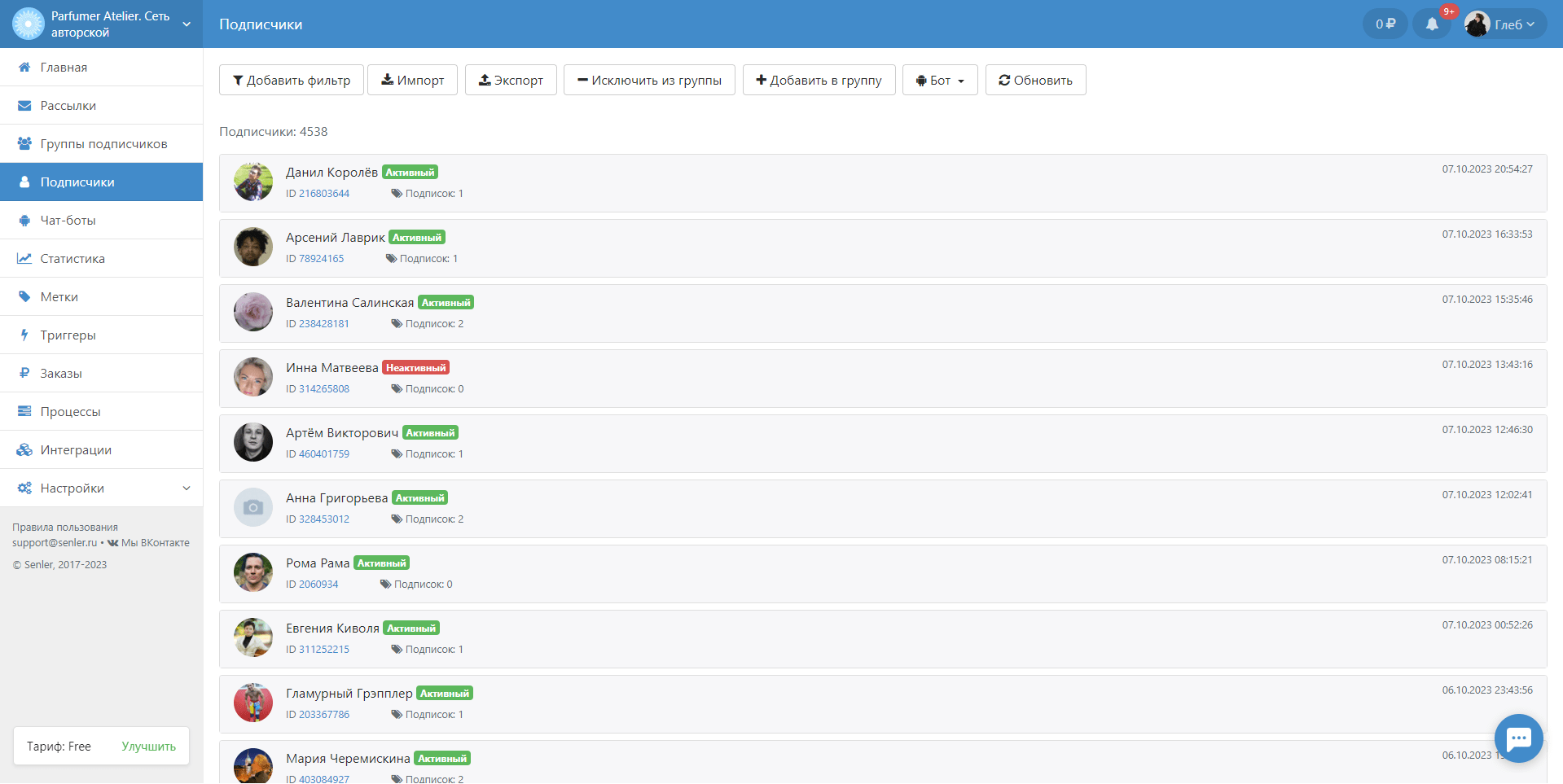Click the 0 ₽ balance indicator
Viewport: 1563px width, 784px height.
pos(1385,24)
